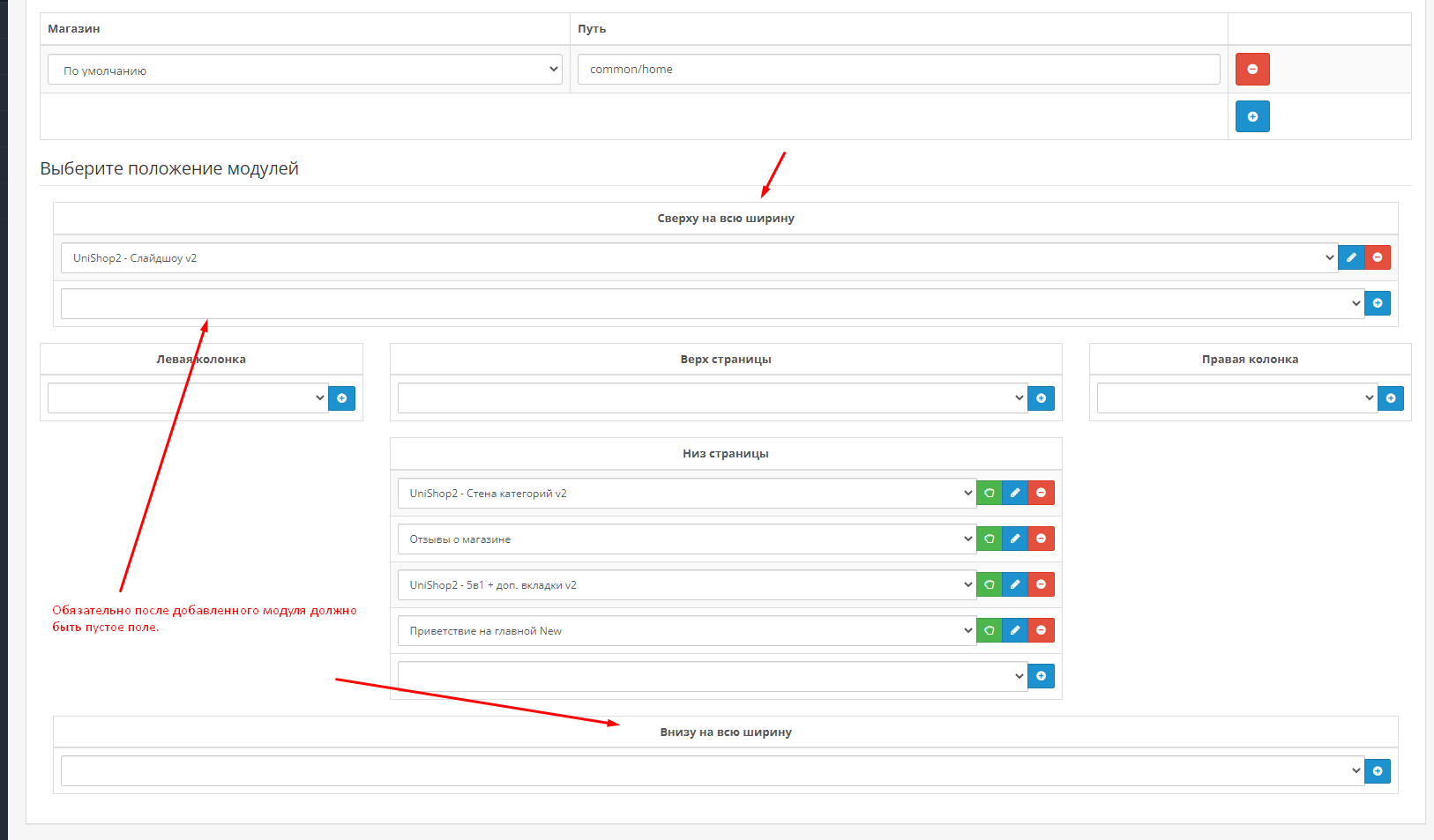Click the Сверху на всю ширину heading
This screenshot has height=840, width=1434.
pyautogui.click(x=726, y=219)
